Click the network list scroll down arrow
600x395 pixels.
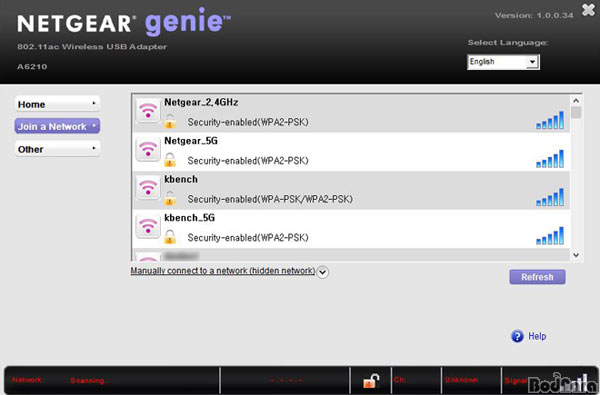coord(576,255)
